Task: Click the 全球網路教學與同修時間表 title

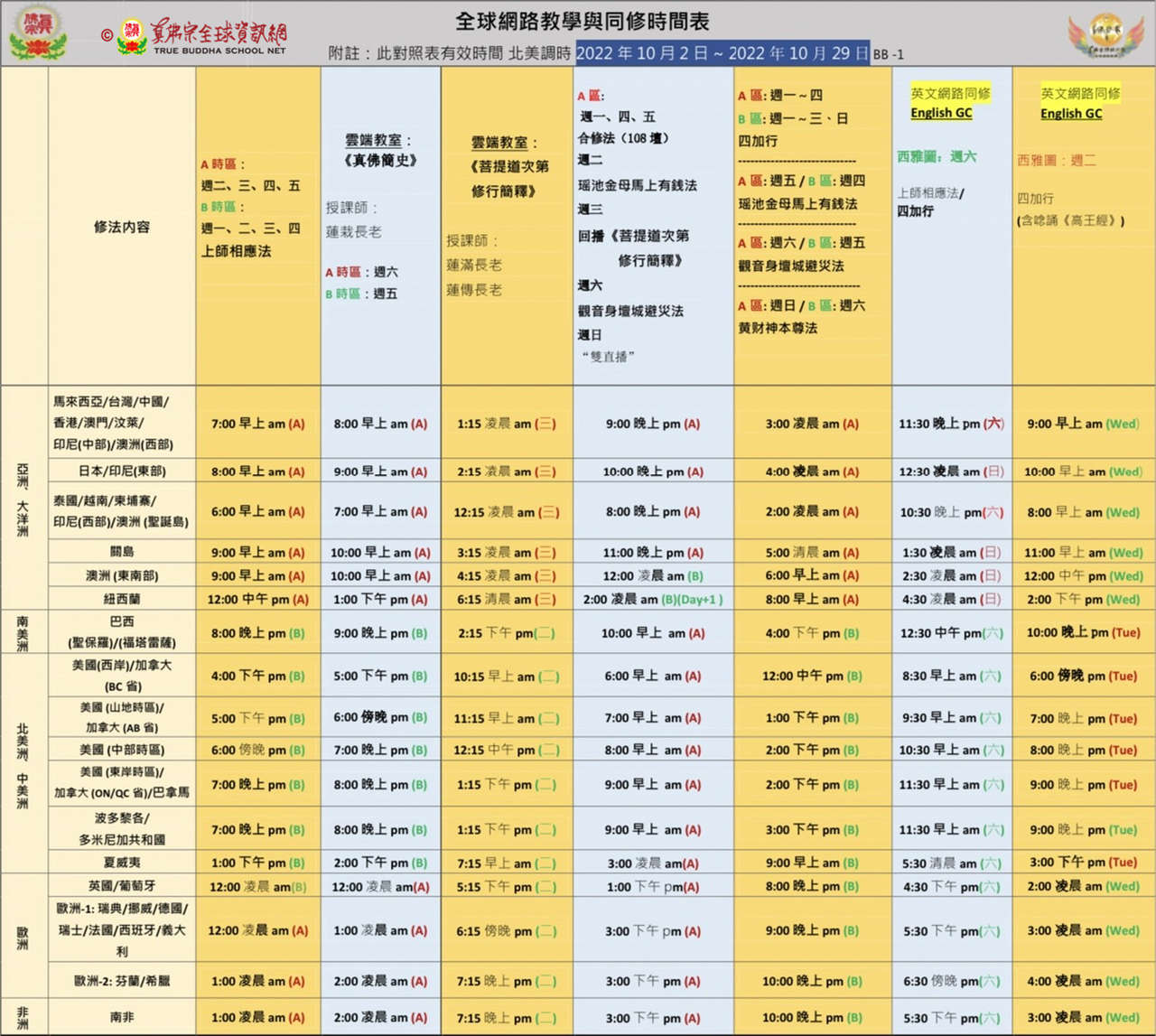Action: click(582, 21)
